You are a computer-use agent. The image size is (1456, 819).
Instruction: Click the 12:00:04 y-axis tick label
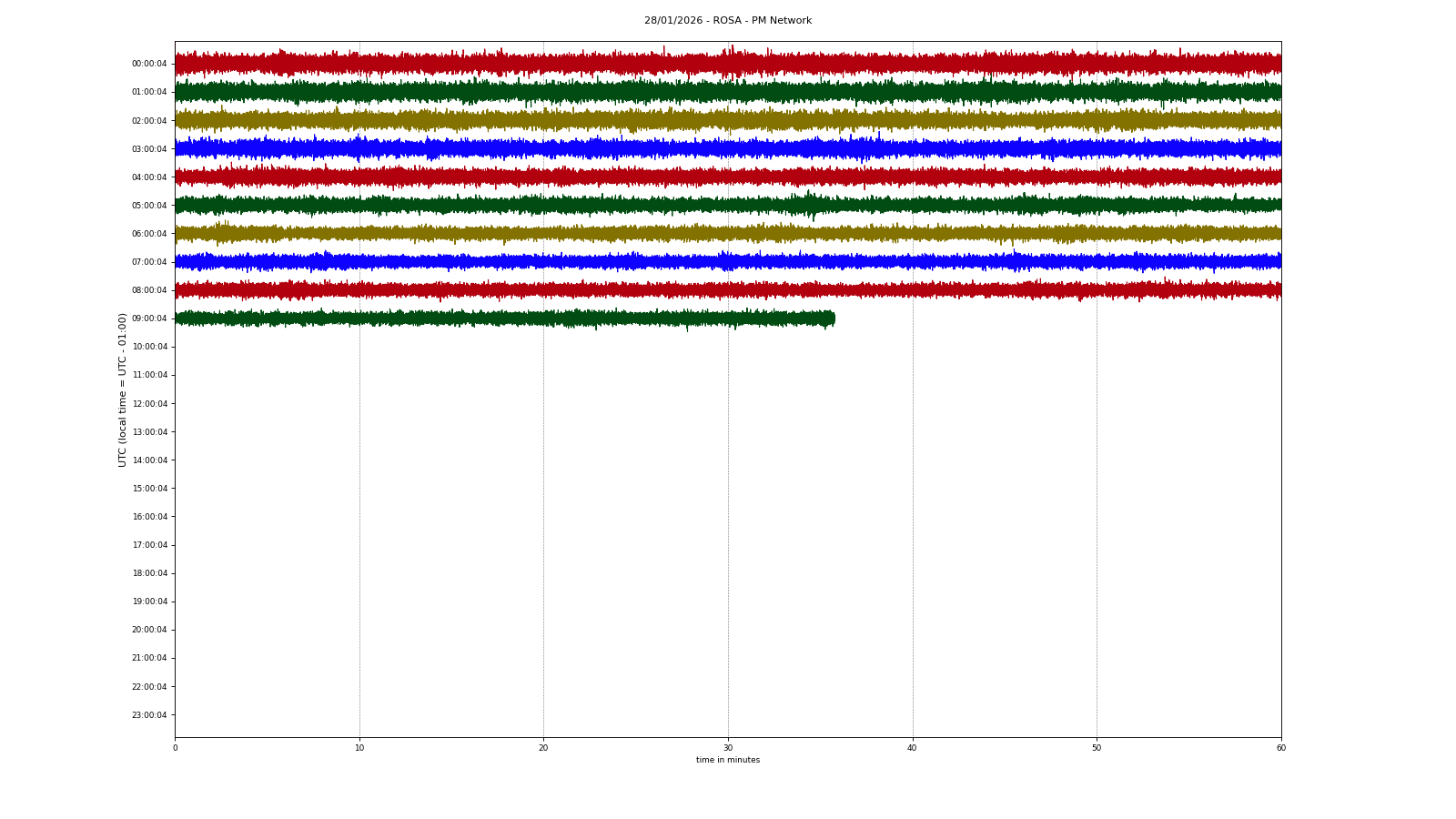[x=149, y=404]
